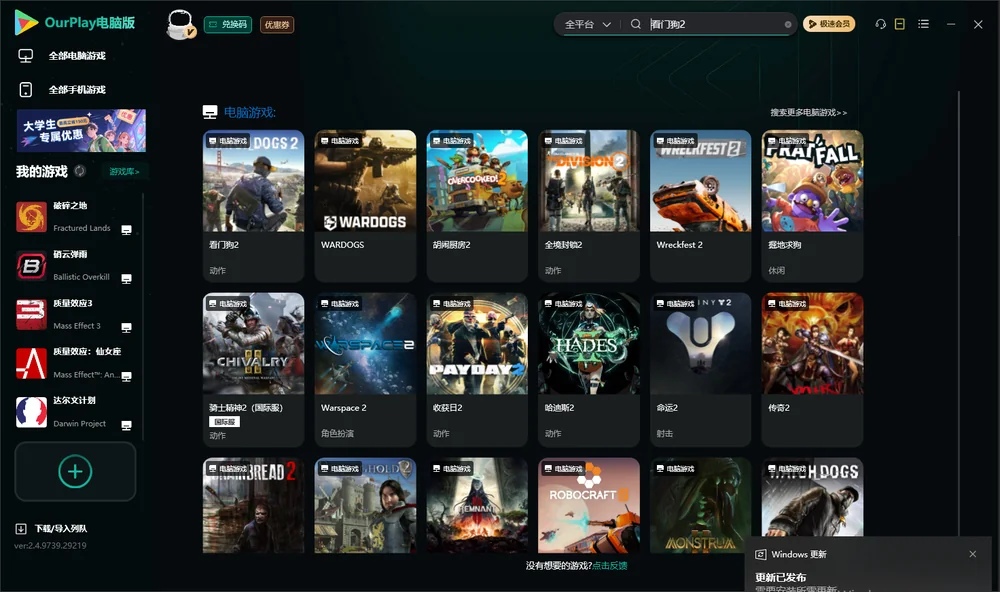Open the Remnant game cover in bottom row
This screenshot has height=592, width=1000.
tap(477, 505)
